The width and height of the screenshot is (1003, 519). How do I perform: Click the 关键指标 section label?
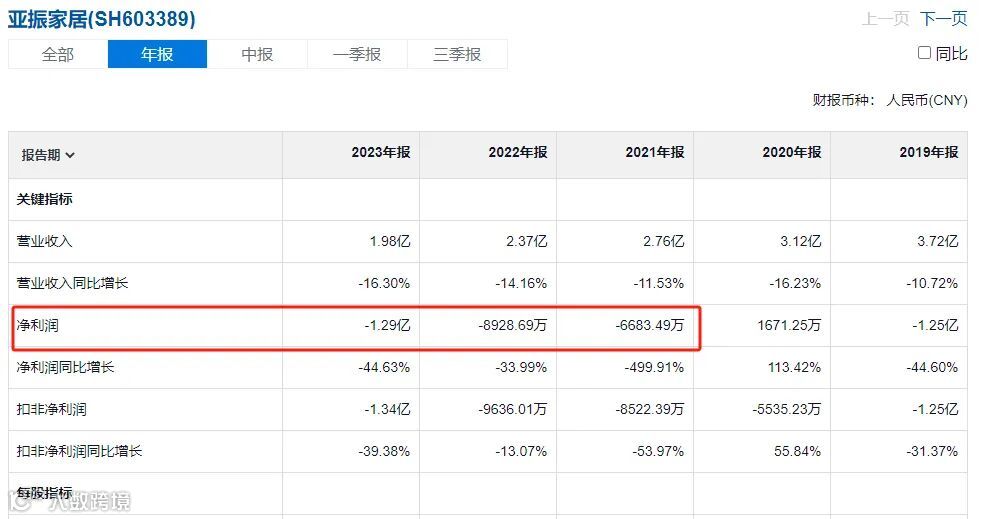click(x=44, y=199)
